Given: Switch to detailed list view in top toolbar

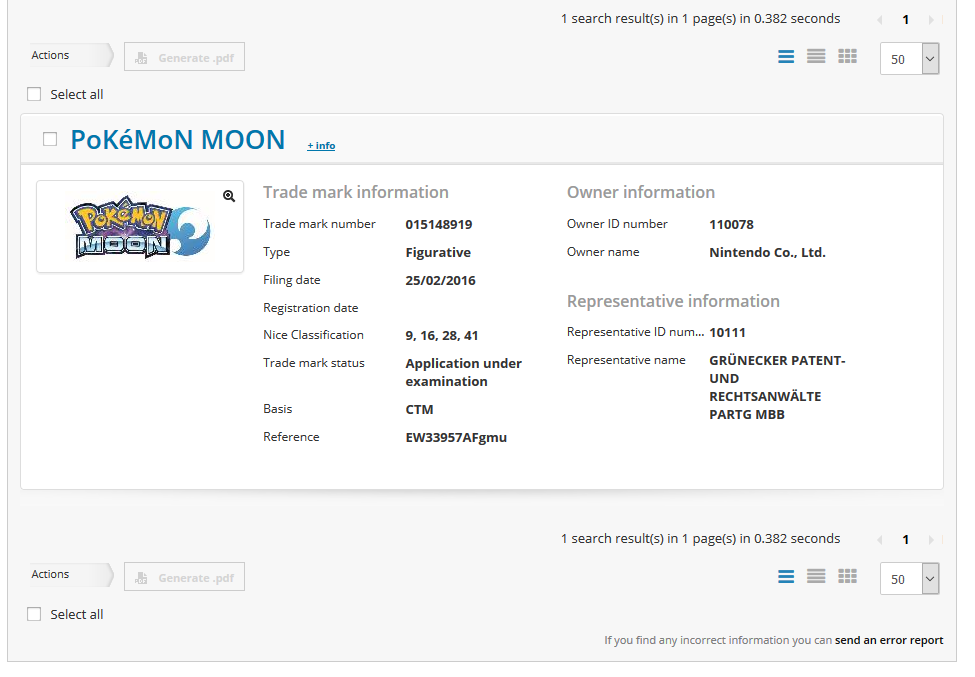Looking at the screenshot, I should [786, 57].
